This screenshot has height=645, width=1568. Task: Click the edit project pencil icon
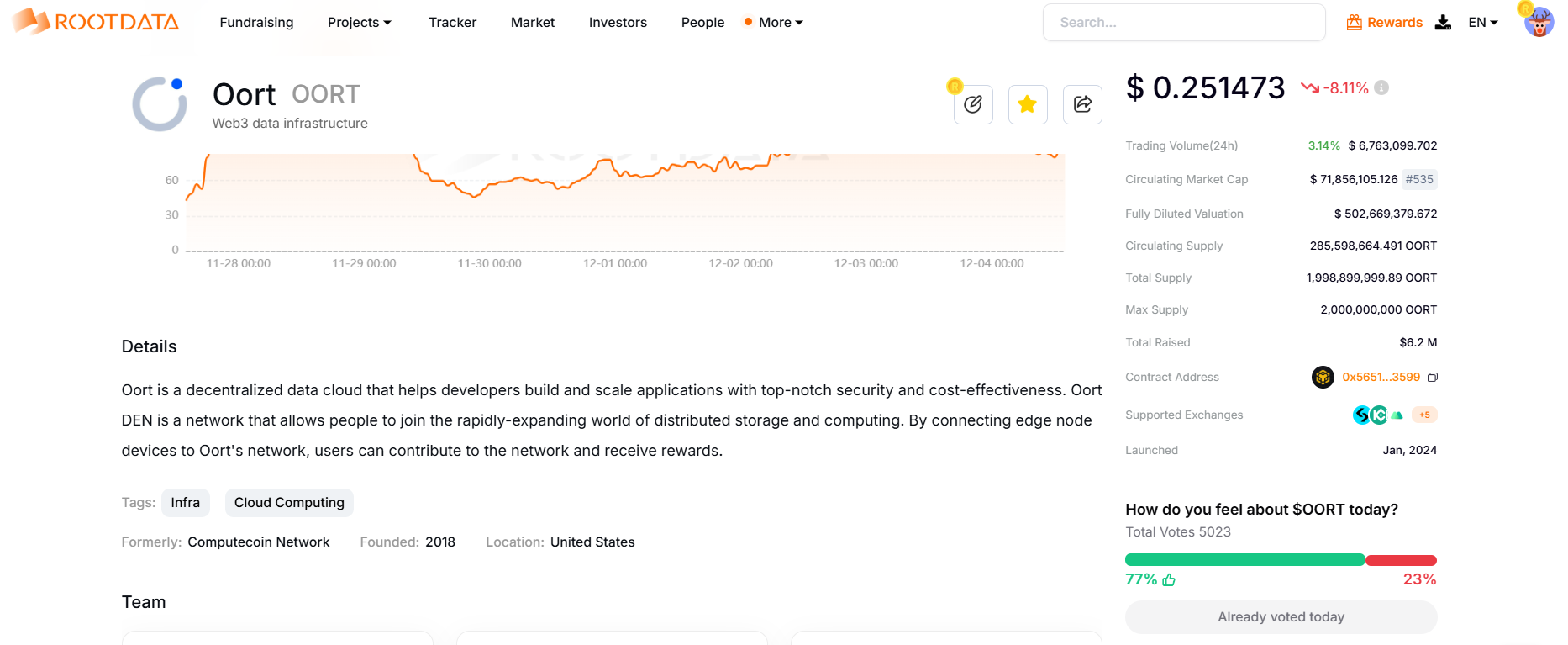[x=973, y=104]
